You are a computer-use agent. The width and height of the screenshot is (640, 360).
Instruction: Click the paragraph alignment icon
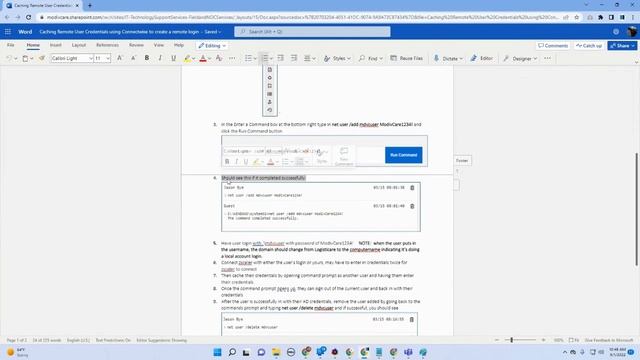tap(307, 58)
